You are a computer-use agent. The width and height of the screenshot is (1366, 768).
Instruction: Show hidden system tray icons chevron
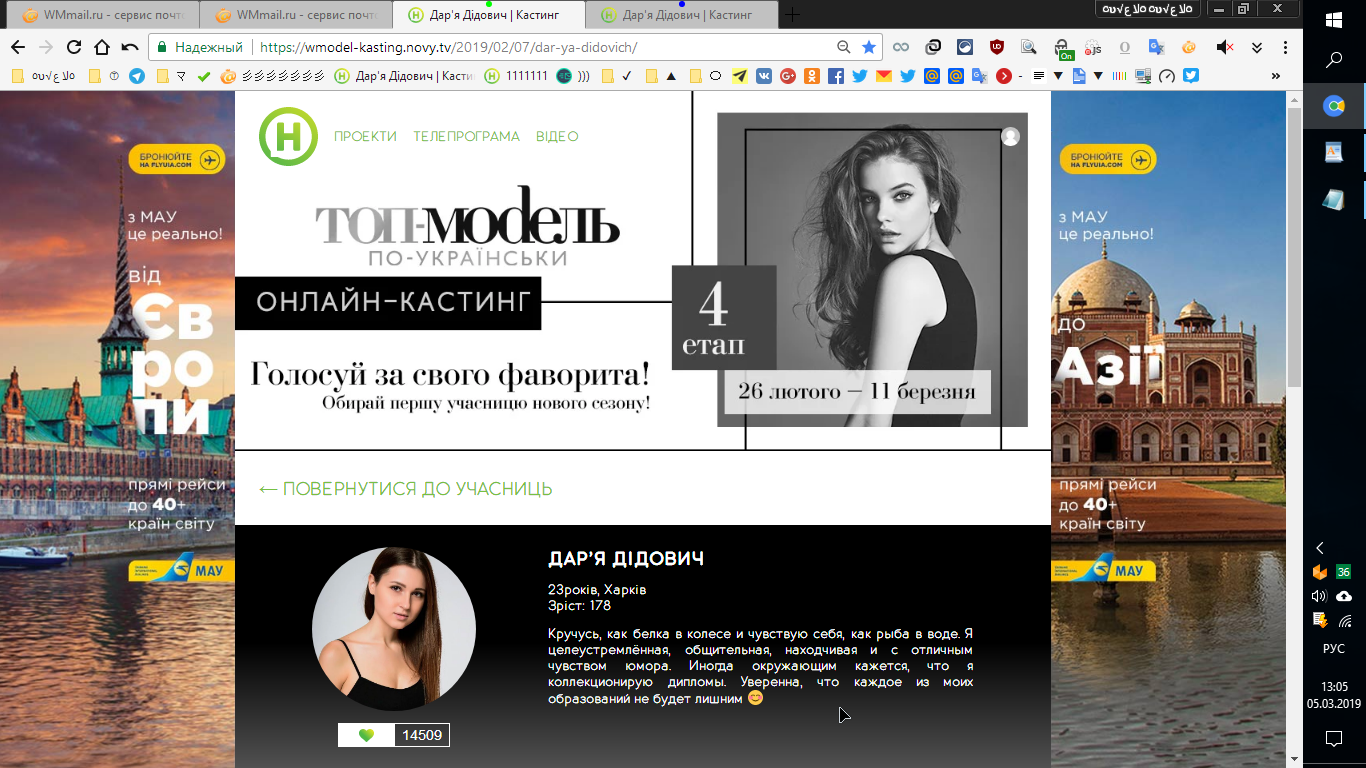1320,548
